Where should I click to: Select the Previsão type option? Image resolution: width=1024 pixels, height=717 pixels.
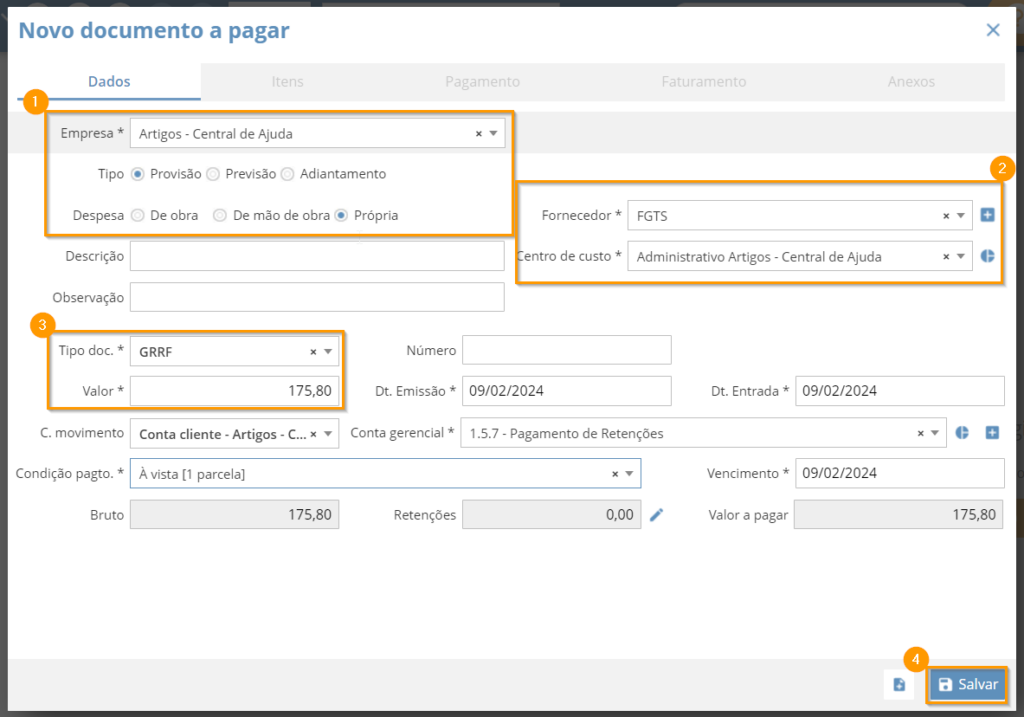click(213, 174)
